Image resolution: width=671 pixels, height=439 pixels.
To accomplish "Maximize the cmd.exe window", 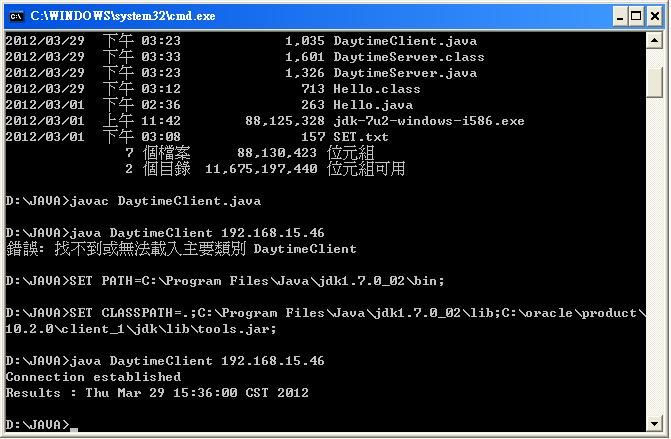I will tap(636, 17).
